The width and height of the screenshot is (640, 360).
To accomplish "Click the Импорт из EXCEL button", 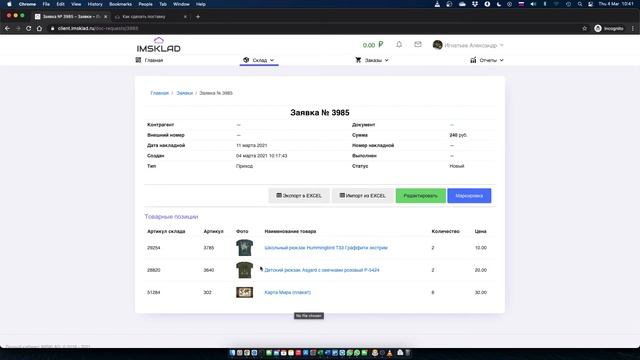I will [362, 196].
